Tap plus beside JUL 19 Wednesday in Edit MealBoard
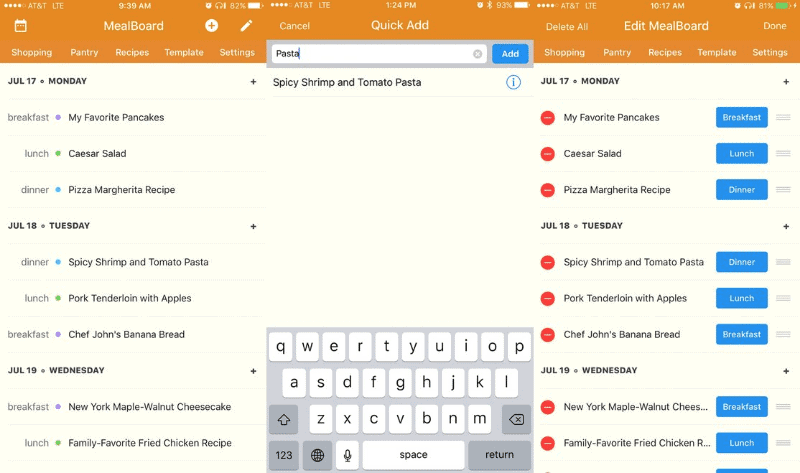Viewport: 800px width, 473px height. tap(786, 371)
